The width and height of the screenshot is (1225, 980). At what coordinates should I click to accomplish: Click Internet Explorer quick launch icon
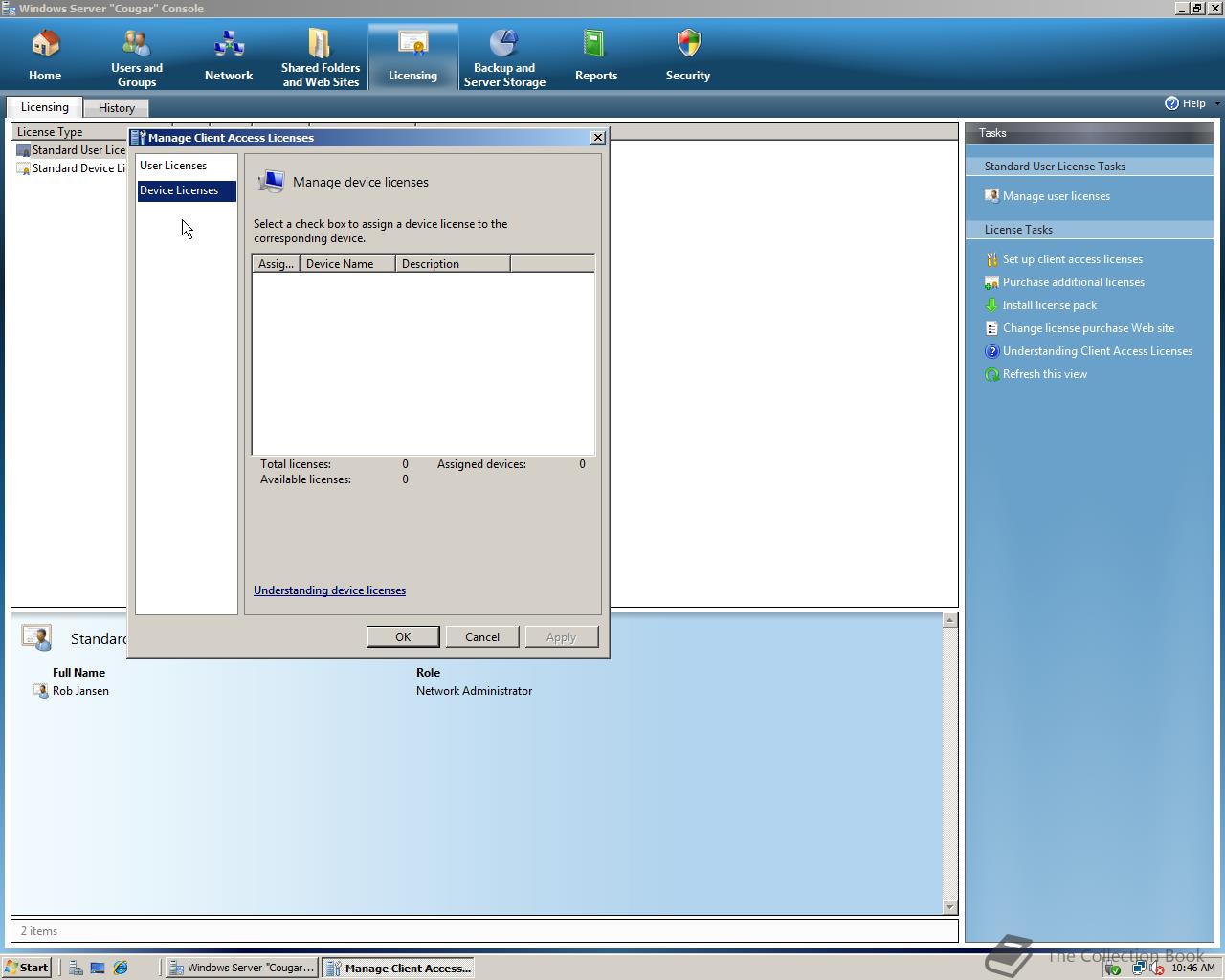(x=121, y=968)
